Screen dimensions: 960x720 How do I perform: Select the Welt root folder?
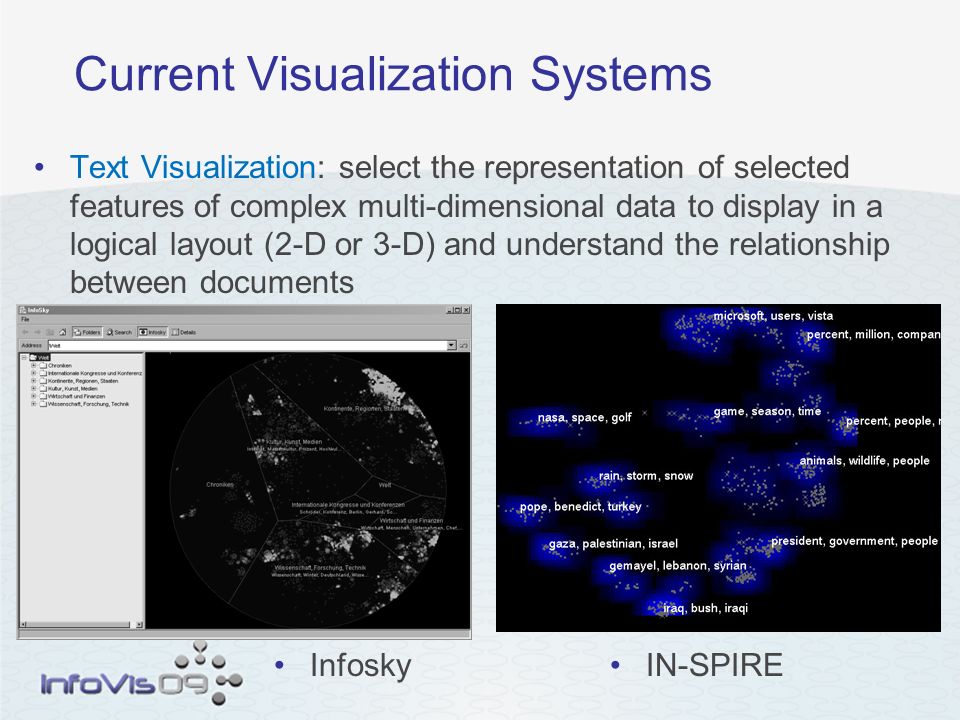click(x=40, y=358)
